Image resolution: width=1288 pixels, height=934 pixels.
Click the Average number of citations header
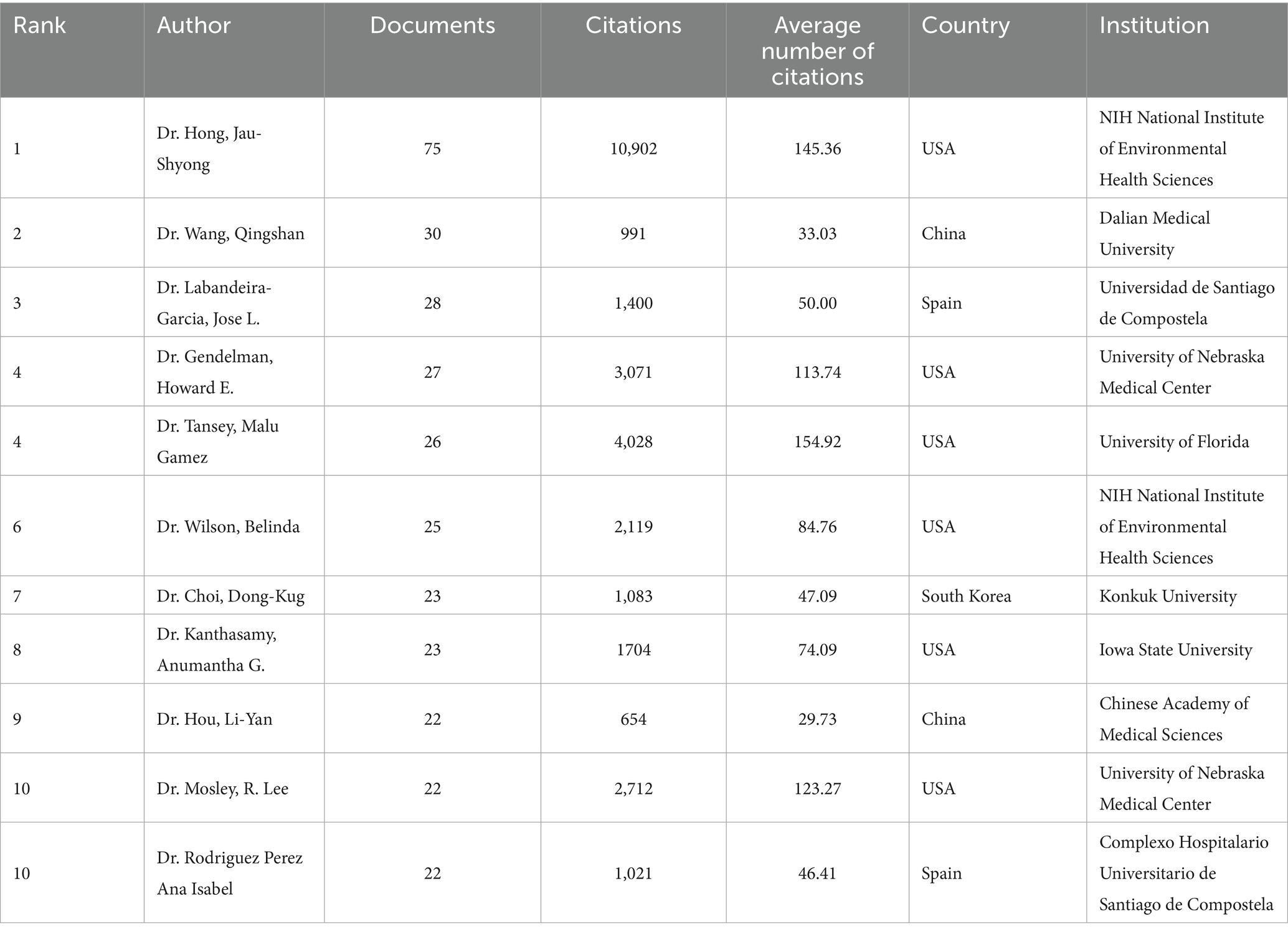coord(817,51)
